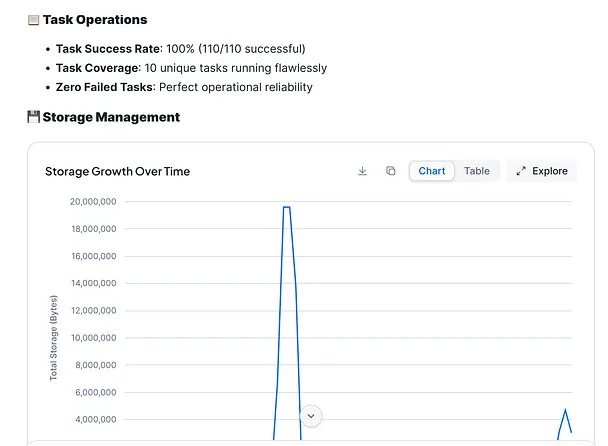Switch to the Chart view
608x446 pixels.
pyautogui.click(x=432, y=171)
